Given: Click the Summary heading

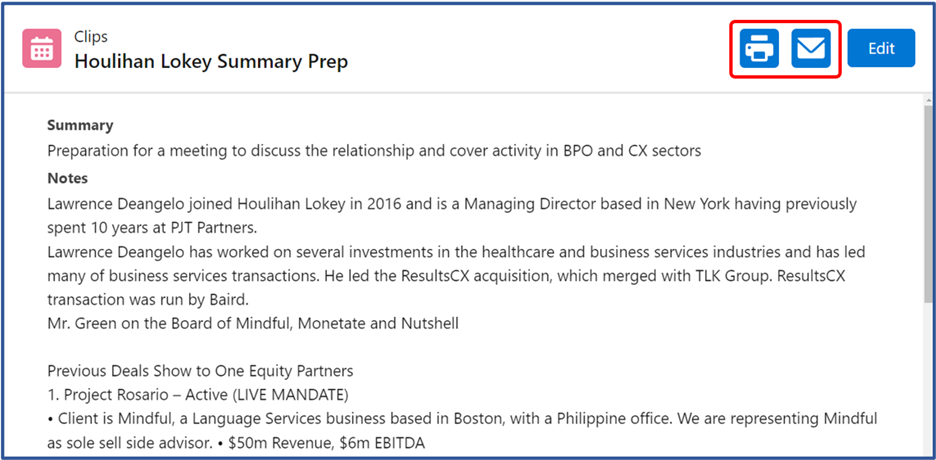Looking at the screenshot, I should 80,125.
